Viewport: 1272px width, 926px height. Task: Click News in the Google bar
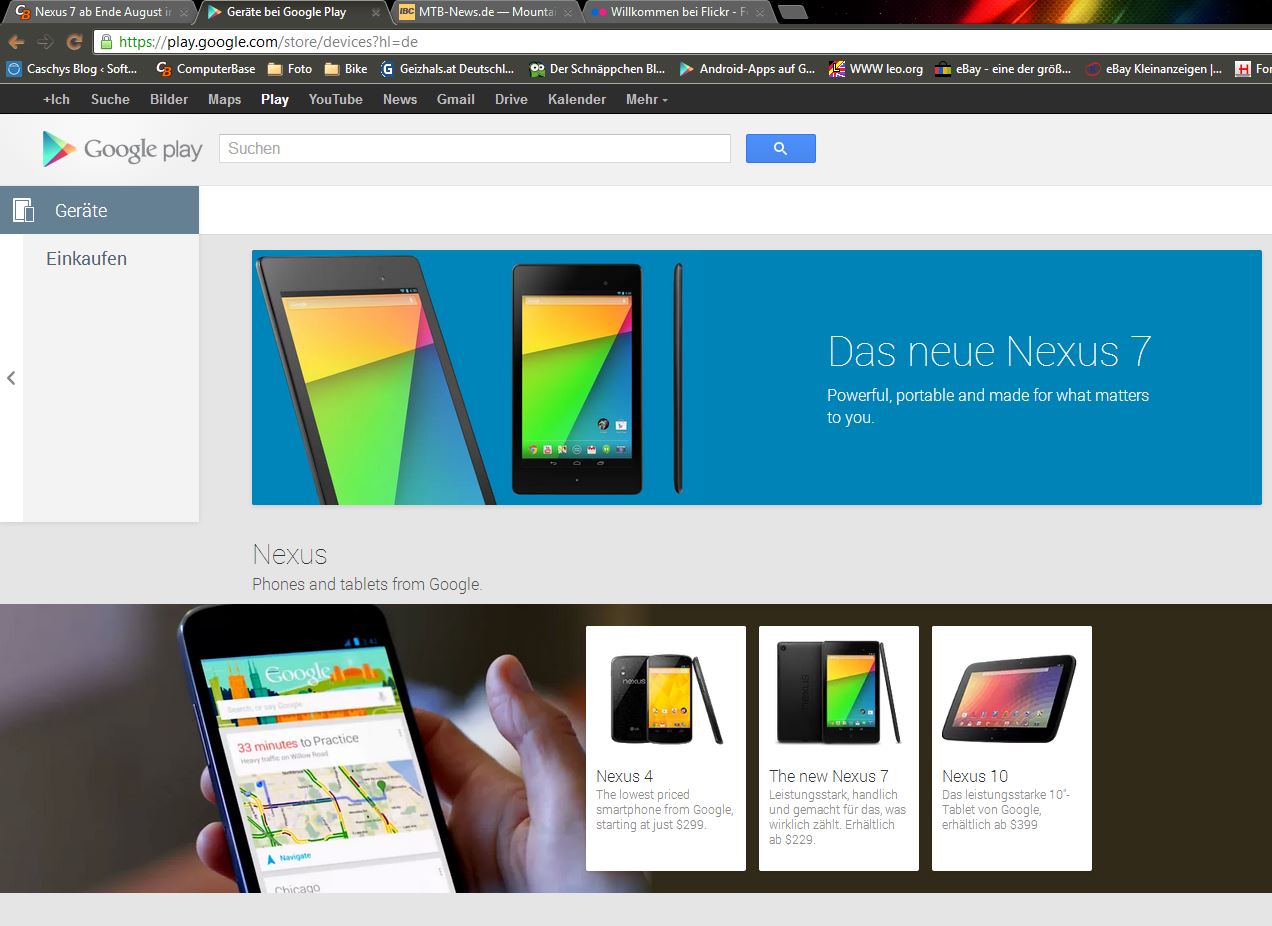400,99
